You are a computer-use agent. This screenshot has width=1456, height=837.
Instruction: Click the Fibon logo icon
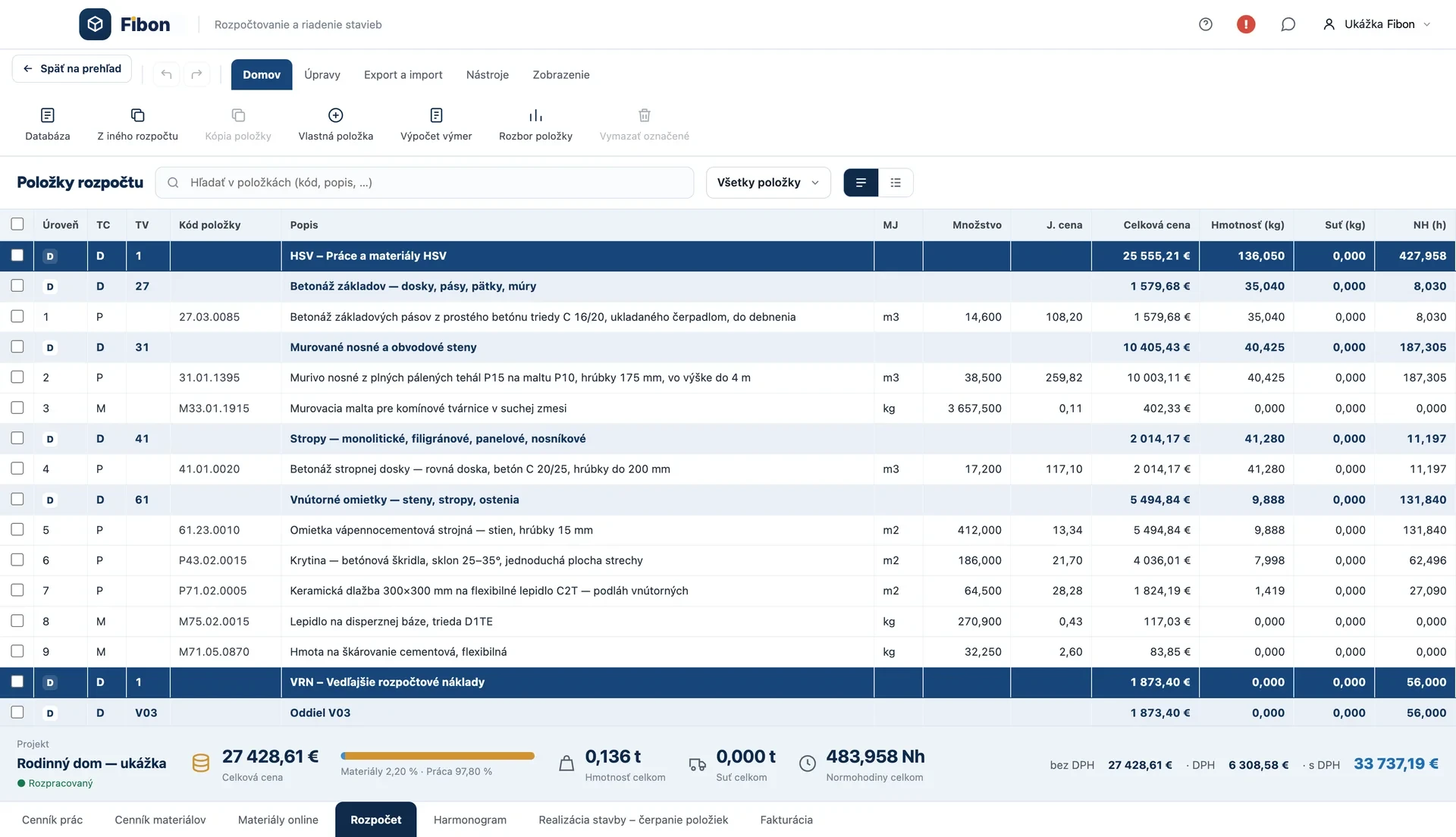point(95,24)
